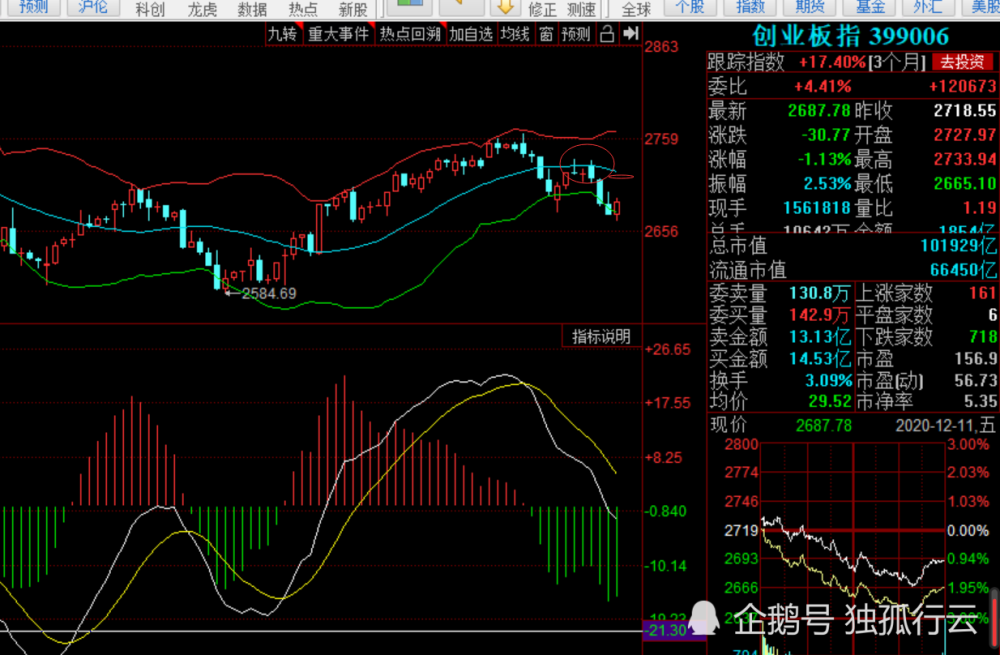Switch to the 指数 tab
Image resolution: width=1000 pixels, height=655 pixels.
click(x=750, y=8)
